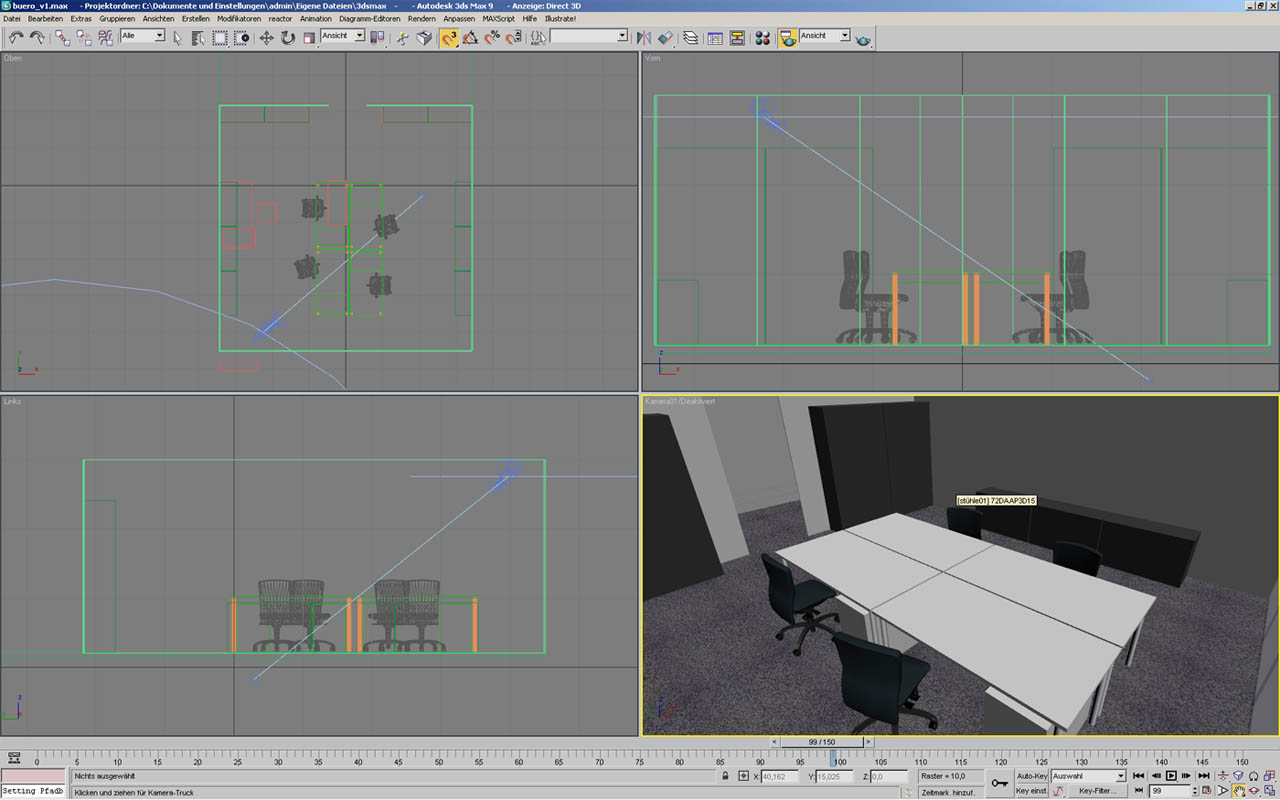Screen dimensions: 1280x800
Task: Click the Undo arrow in the toolbar
Action: pos(16,37)
